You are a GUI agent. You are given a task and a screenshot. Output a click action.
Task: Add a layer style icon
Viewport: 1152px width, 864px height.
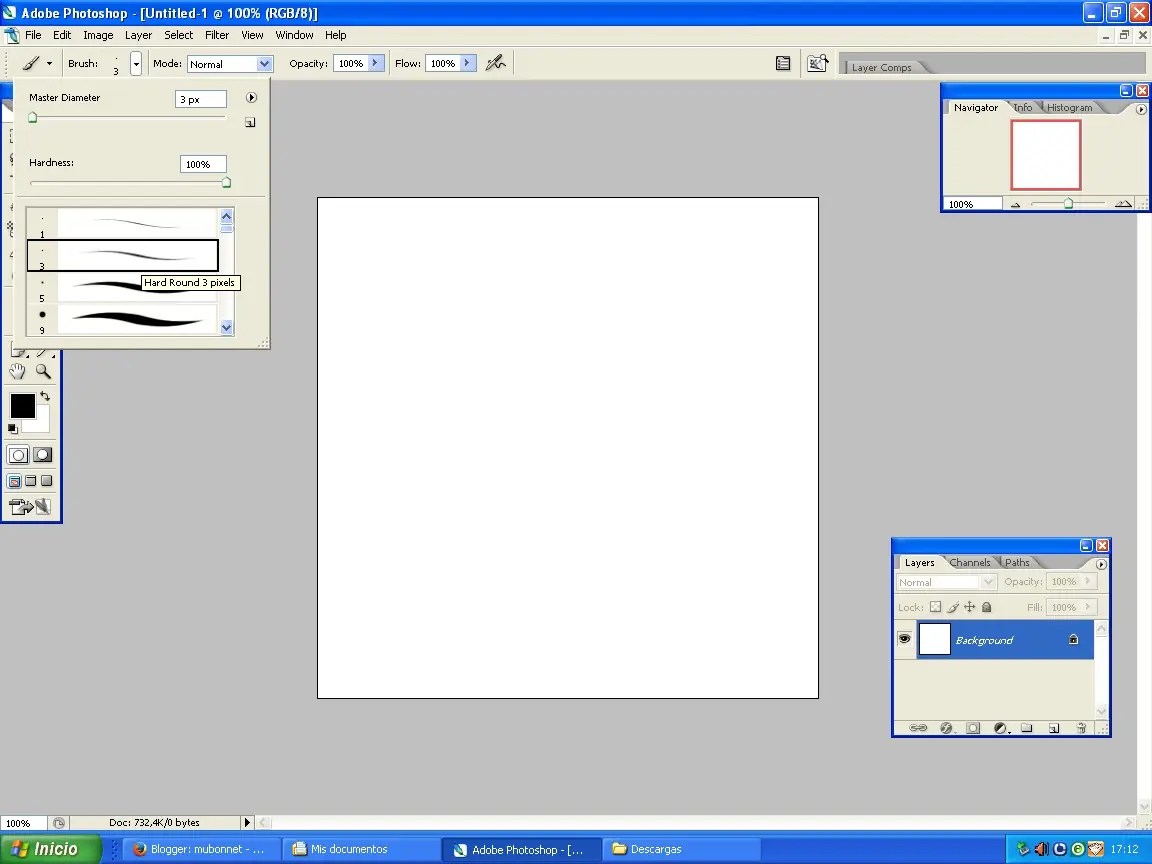[x=946, y=728]
